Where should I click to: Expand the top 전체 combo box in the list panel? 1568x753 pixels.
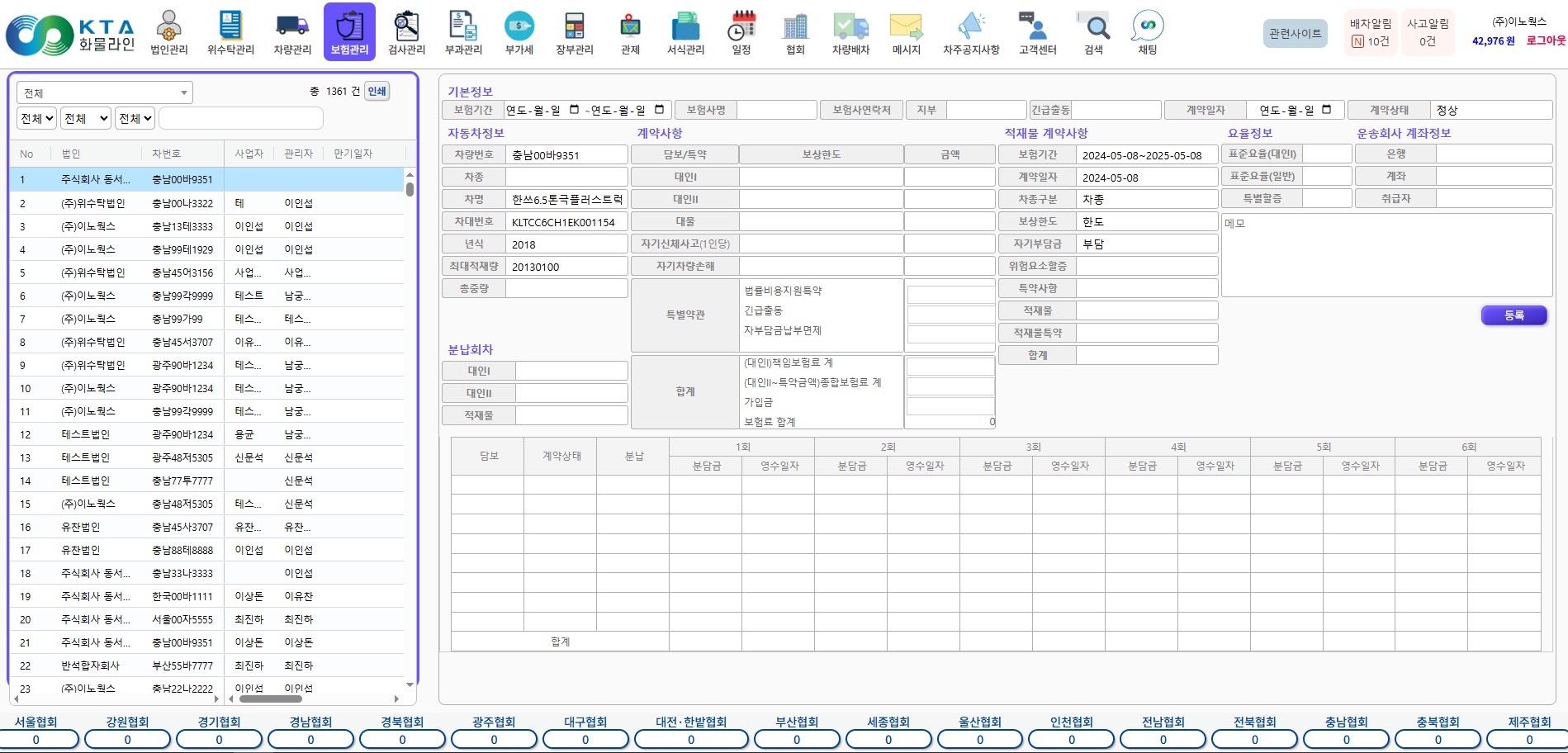point(104,92)
